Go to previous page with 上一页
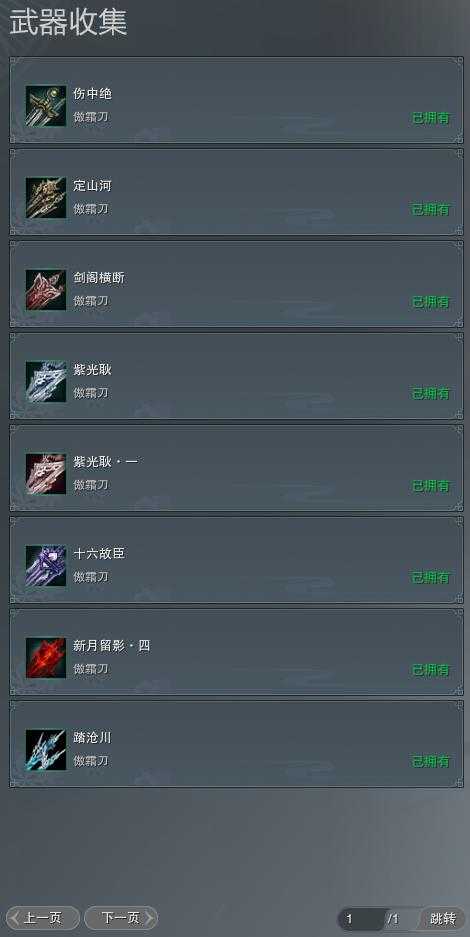 point(42,918)
